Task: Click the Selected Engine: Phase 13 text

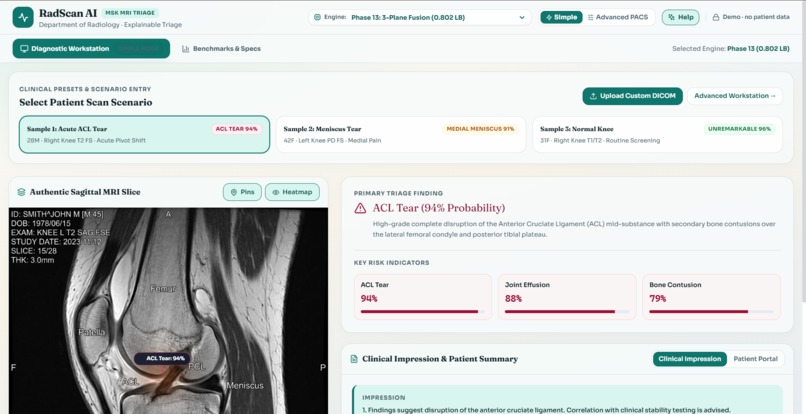Action: (730, 49)
